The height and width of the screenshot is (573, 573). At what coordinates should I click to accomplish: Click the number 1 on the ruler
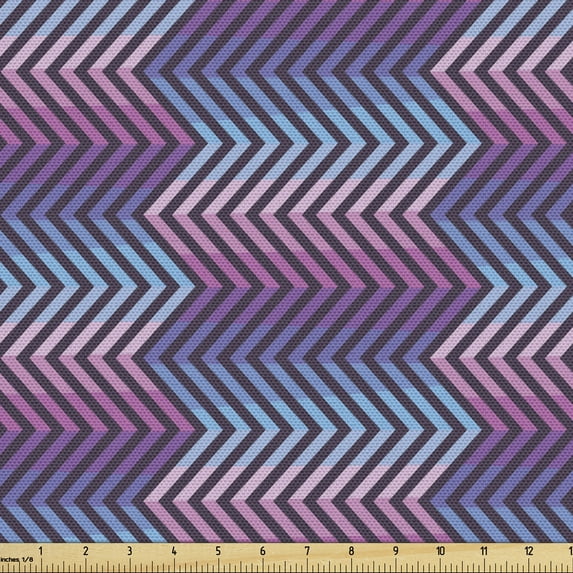(x=41, y=551)
